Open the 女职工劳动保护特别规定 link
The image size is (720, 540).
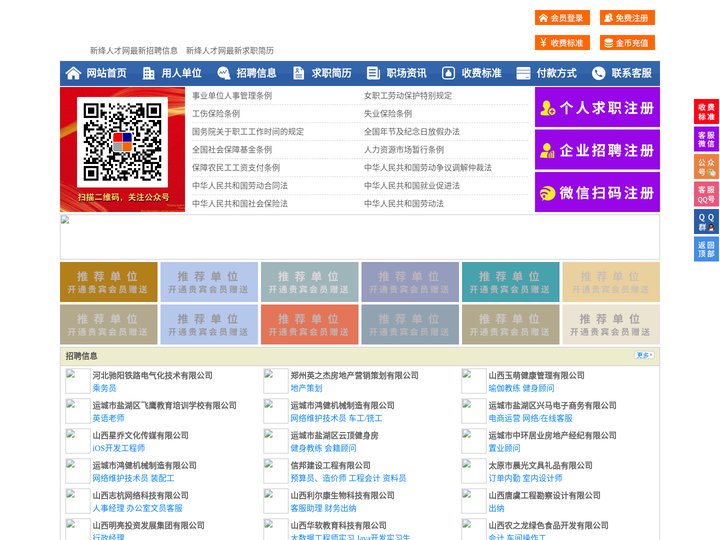click(408, 96)
